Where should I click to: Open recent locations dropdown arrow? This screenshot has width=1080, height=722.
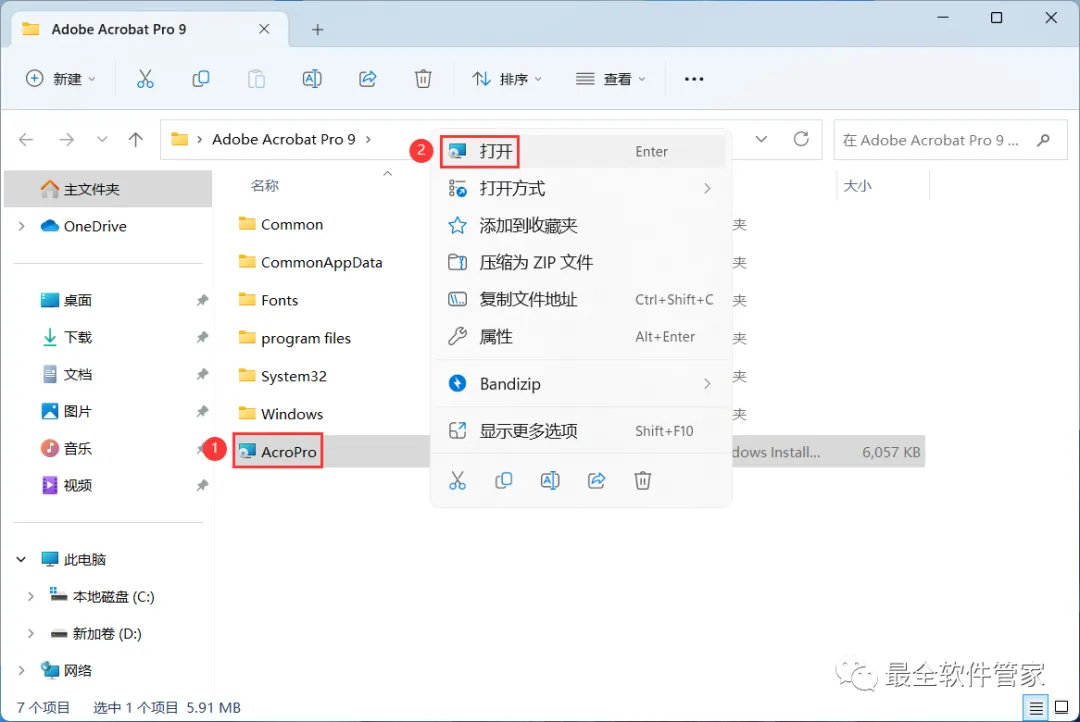[102, 140]
